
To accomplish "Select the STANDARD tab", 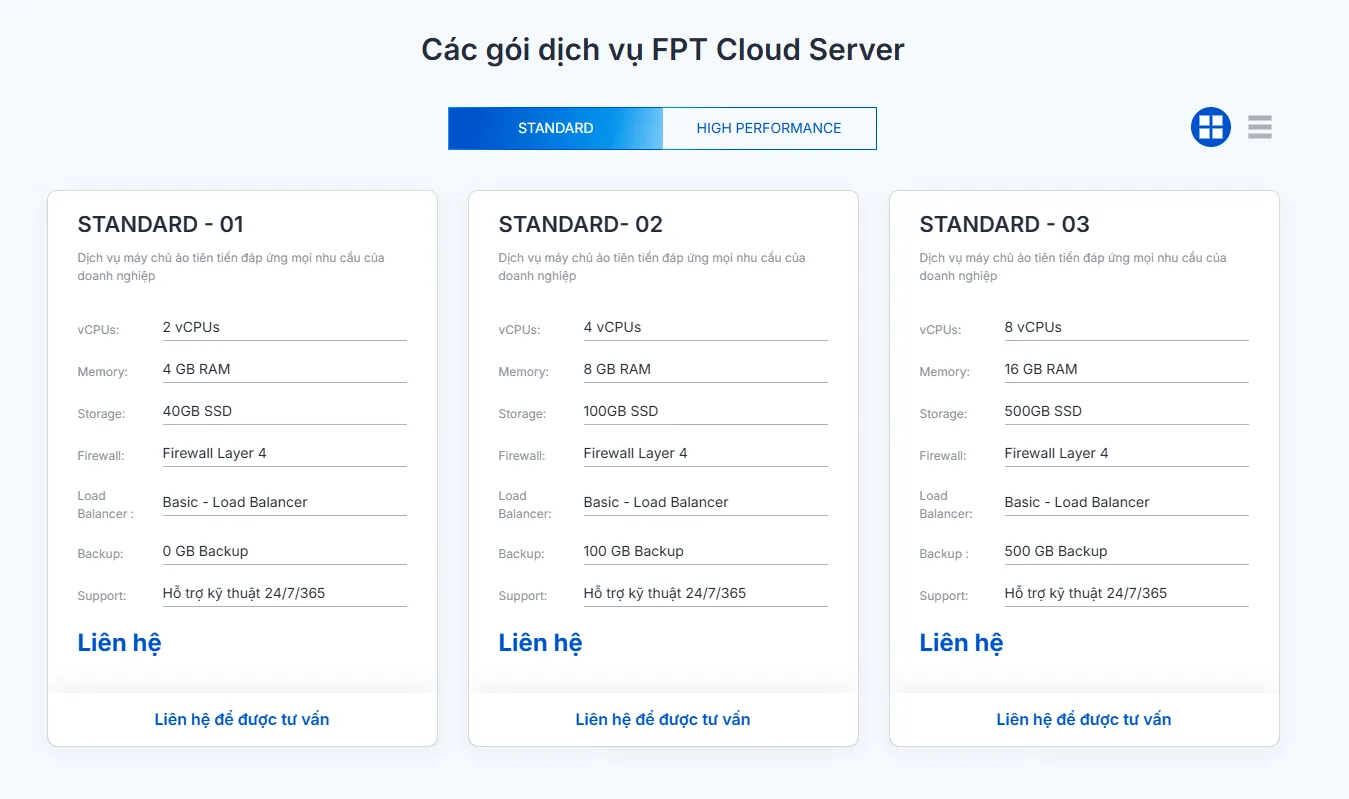I will tap(555, 128).
